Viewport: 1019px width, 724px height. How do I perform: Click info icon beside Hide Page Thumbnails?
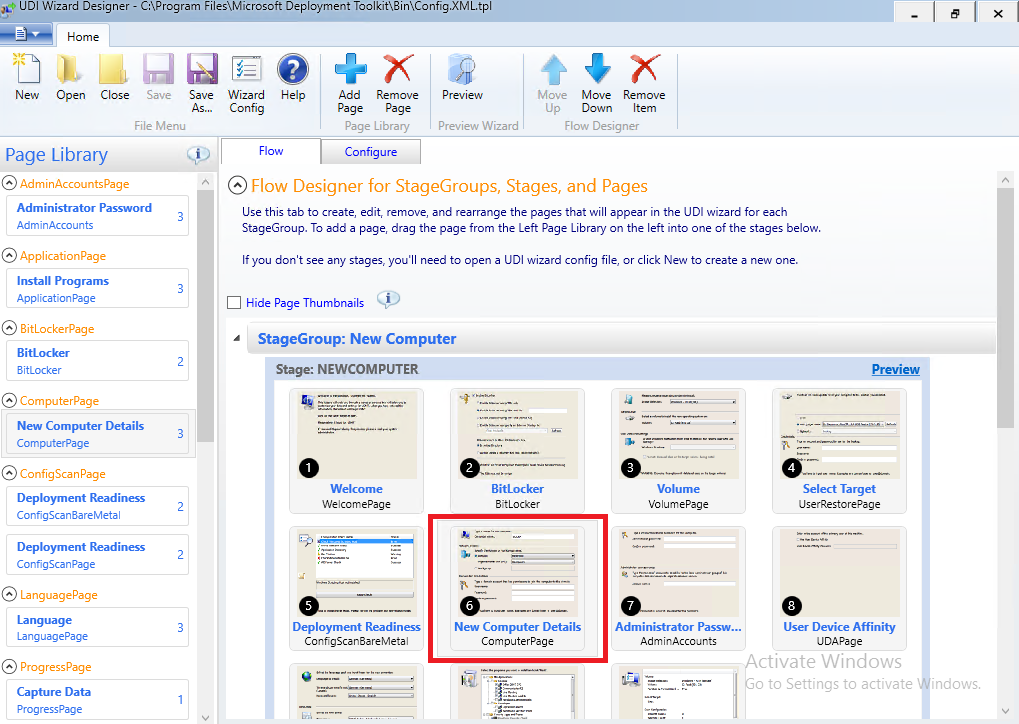point(389,300)
